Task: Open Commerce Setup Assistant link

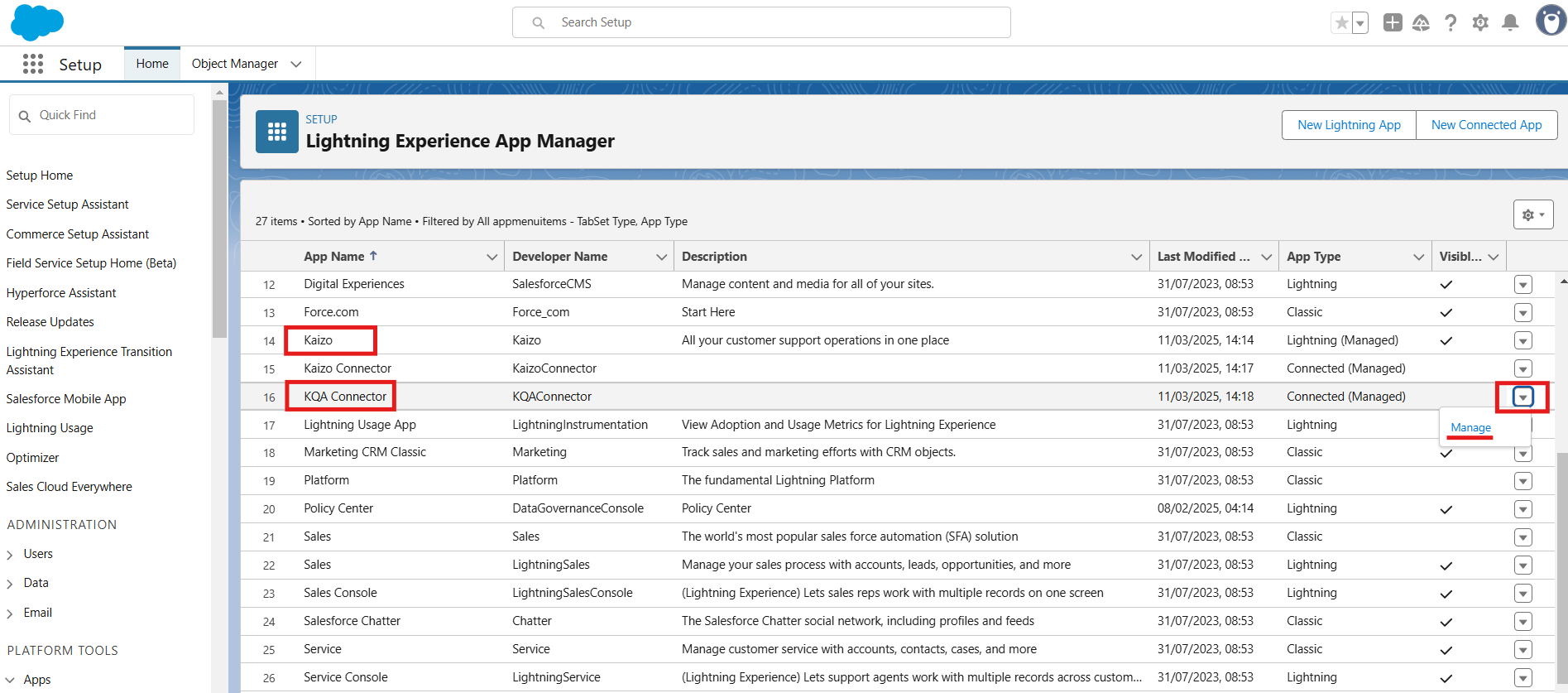Action: click(78, 233)
